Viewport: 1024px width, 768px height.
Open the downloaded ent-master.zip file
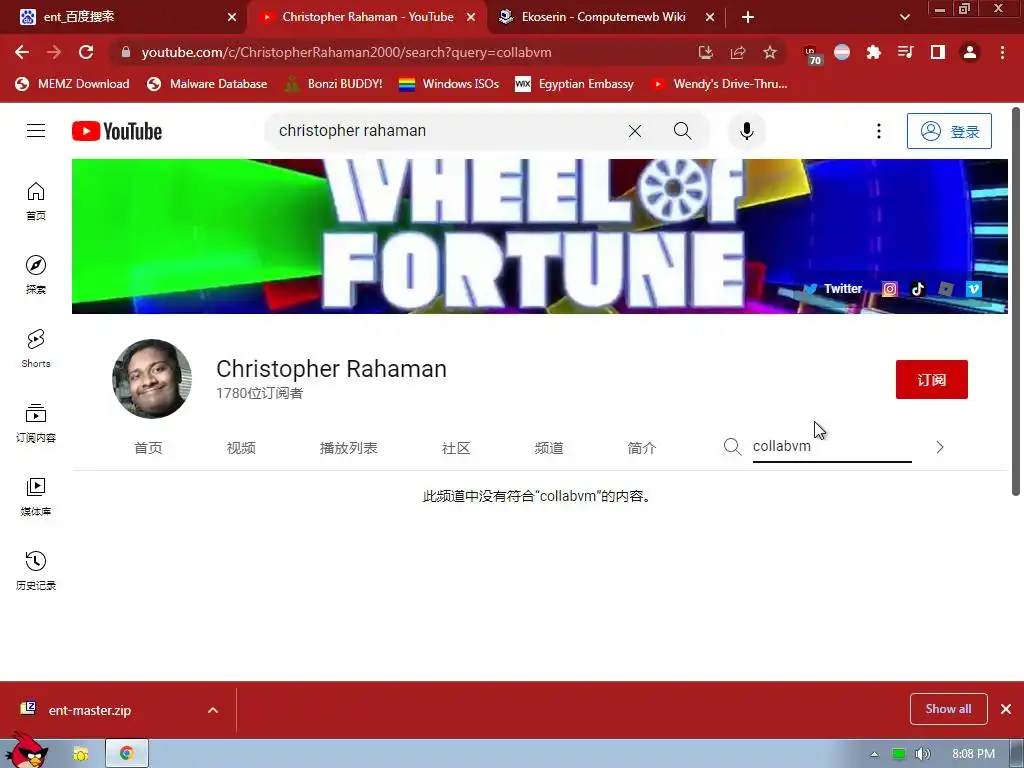click(x=90, y=710)
